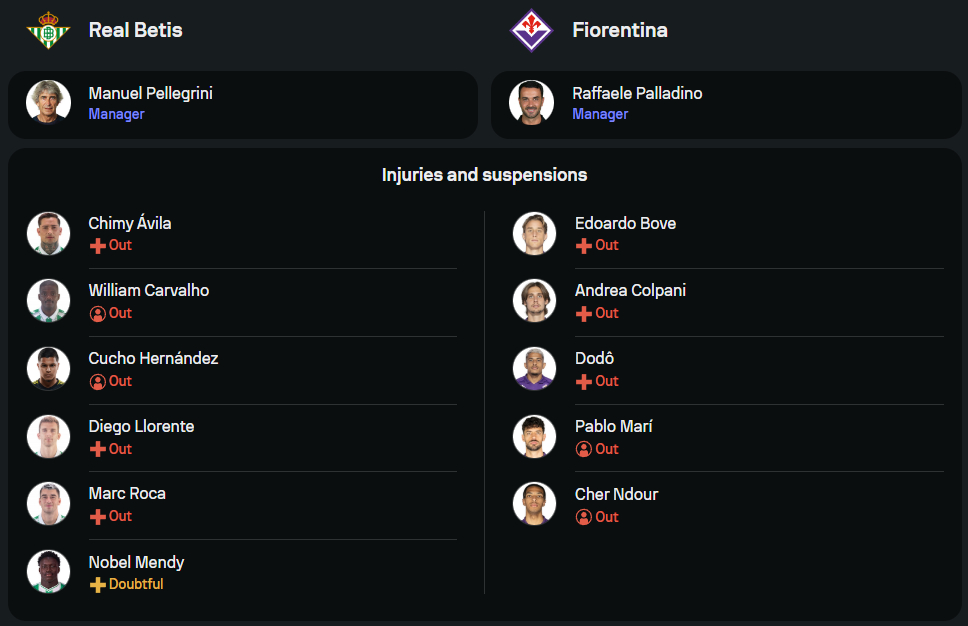Viewport: 968px width, 626px height.
Task: Click the Real Betis club crest
Action: [x=48, y=30]
